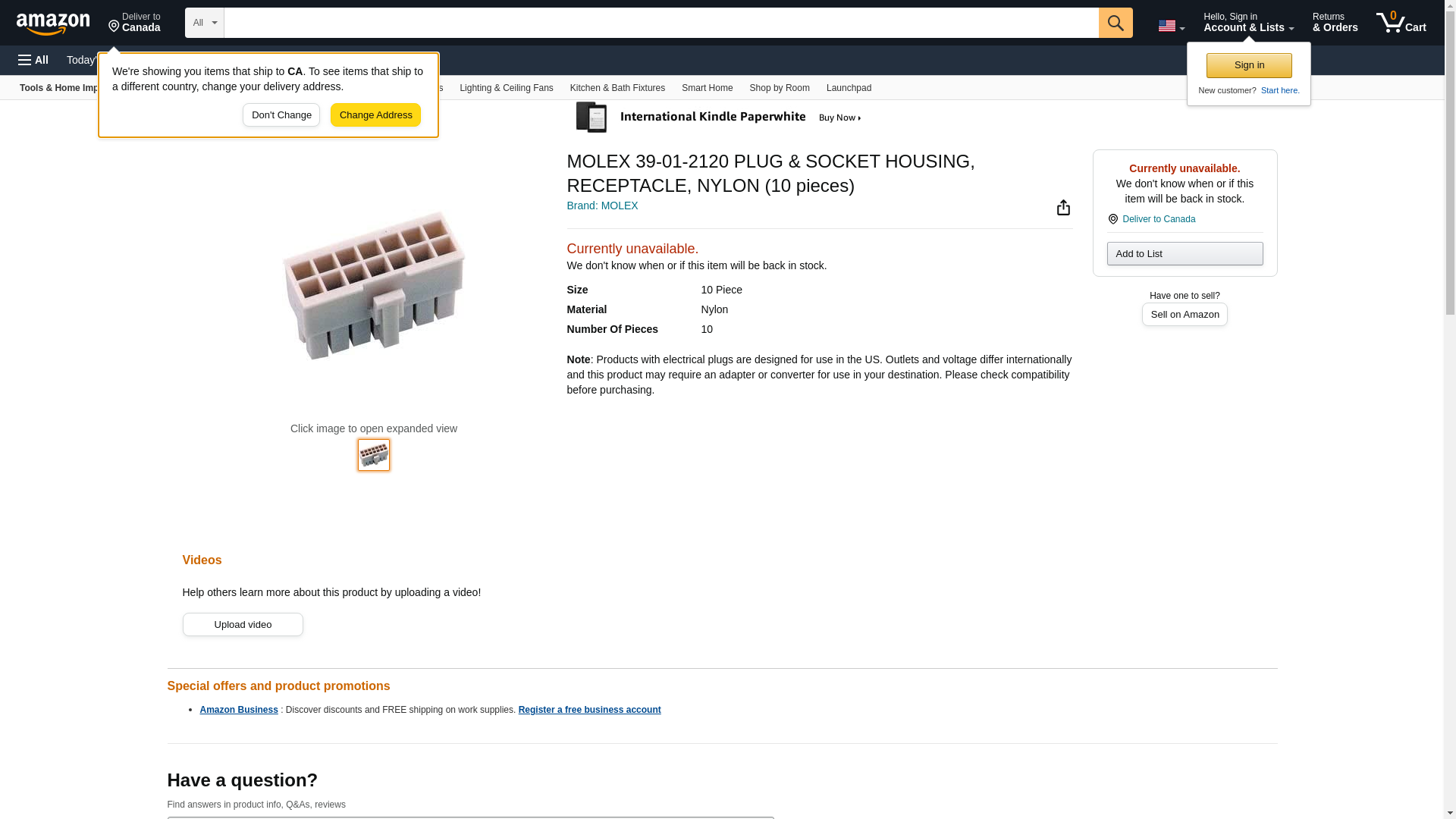This screenshot has height=819, width=1456.
Task: Expand the Account & Lists dropdown
Action: coord(1248,23)
